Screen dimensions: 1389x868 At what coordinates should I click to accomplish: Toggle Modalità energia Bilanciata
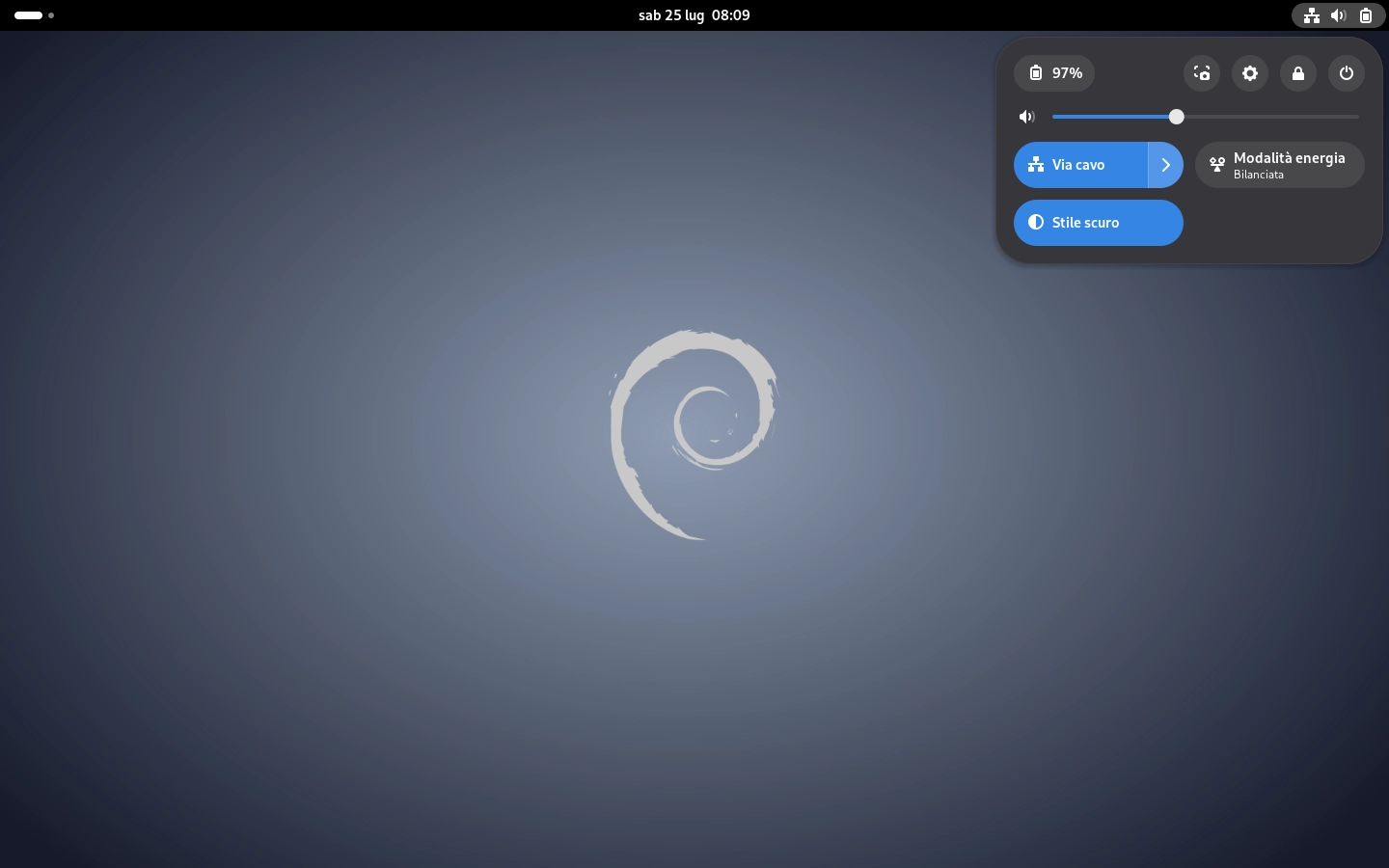coord(1280,165)
